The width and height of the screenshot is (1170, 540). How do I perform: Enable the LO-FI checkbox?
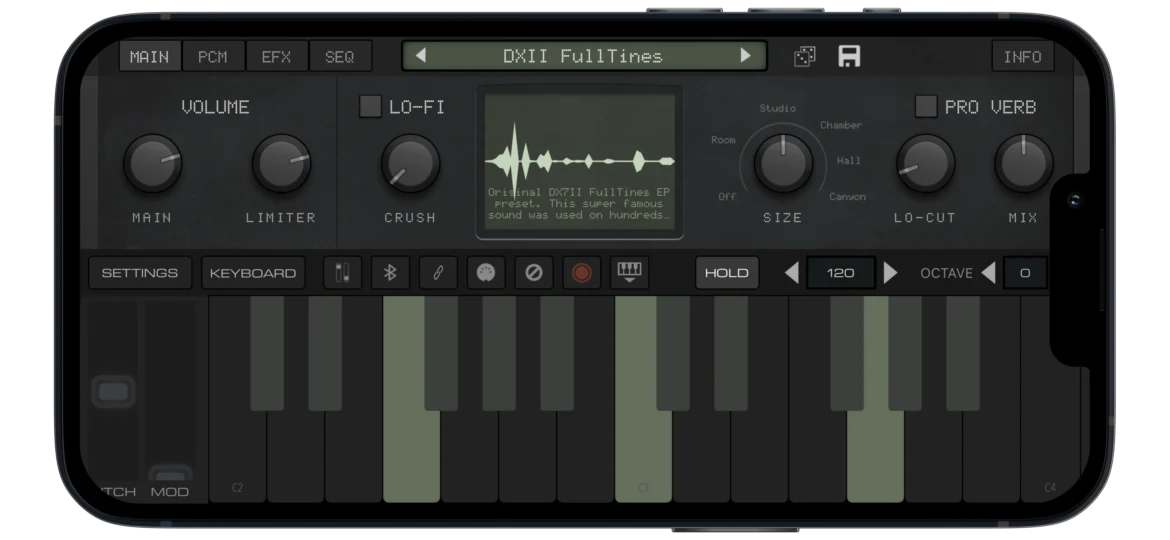370,107
